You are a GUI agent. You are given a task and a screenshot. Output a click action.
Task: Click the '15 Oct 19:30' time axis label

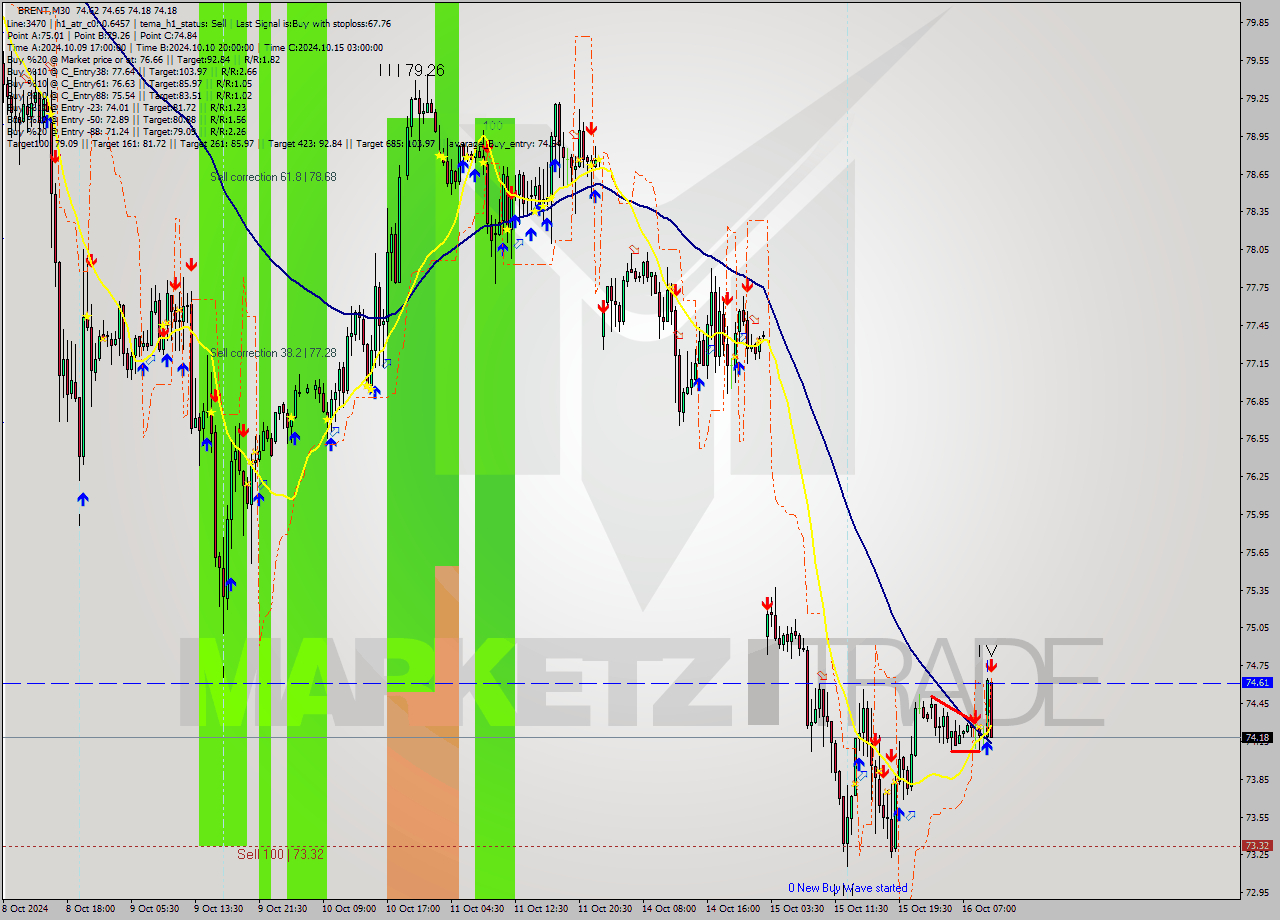pos(925,909)
